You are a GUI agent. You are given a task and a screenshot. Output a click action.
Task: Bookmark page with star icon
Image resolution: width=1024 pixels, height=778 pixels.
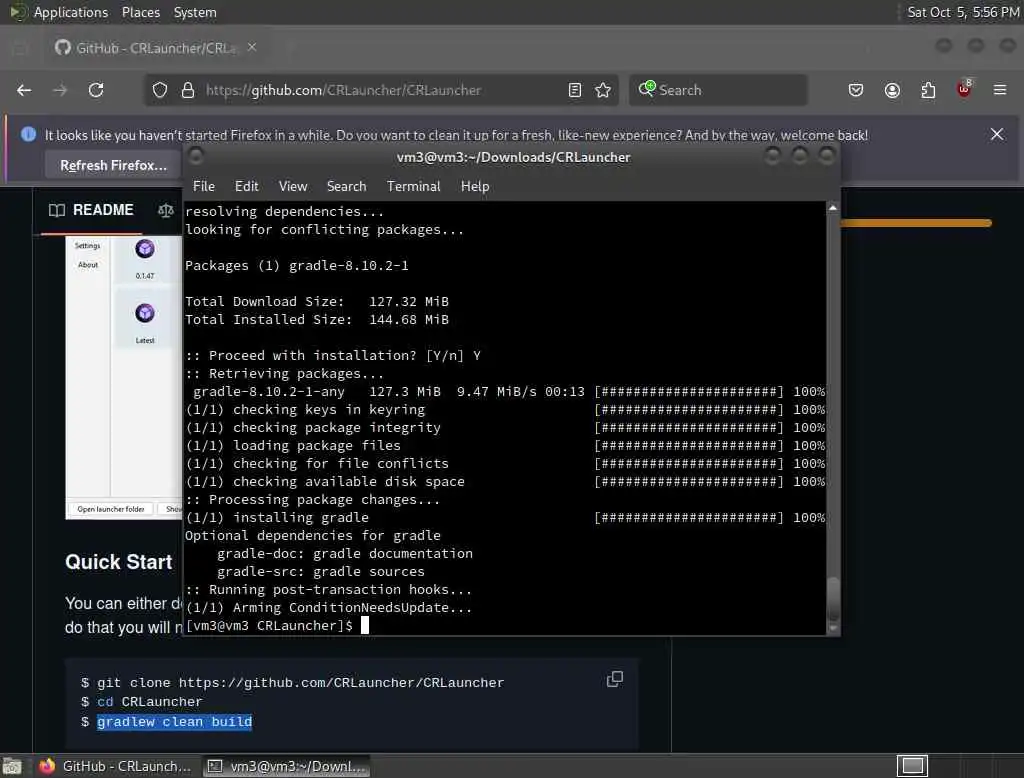(x=603, y=90)
